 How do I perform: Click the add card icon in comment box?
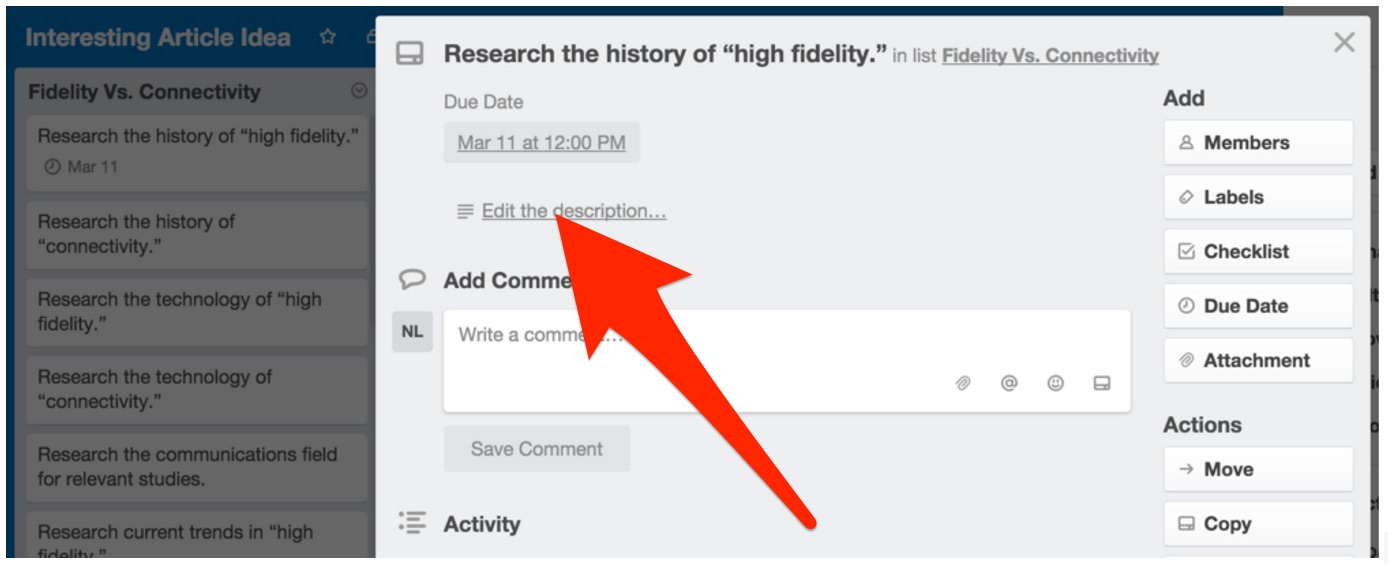pyautogui.click(x=1102, y=383)
